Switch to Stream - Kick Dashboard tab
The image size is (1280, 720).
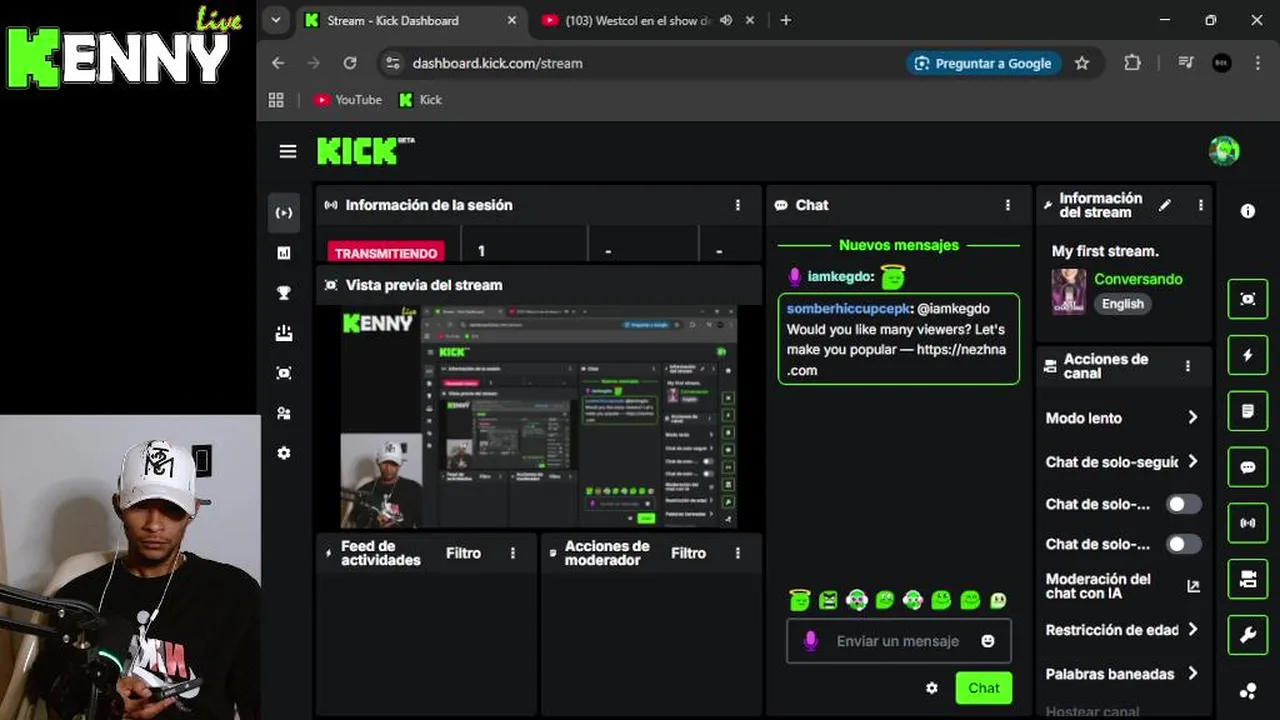410,20
